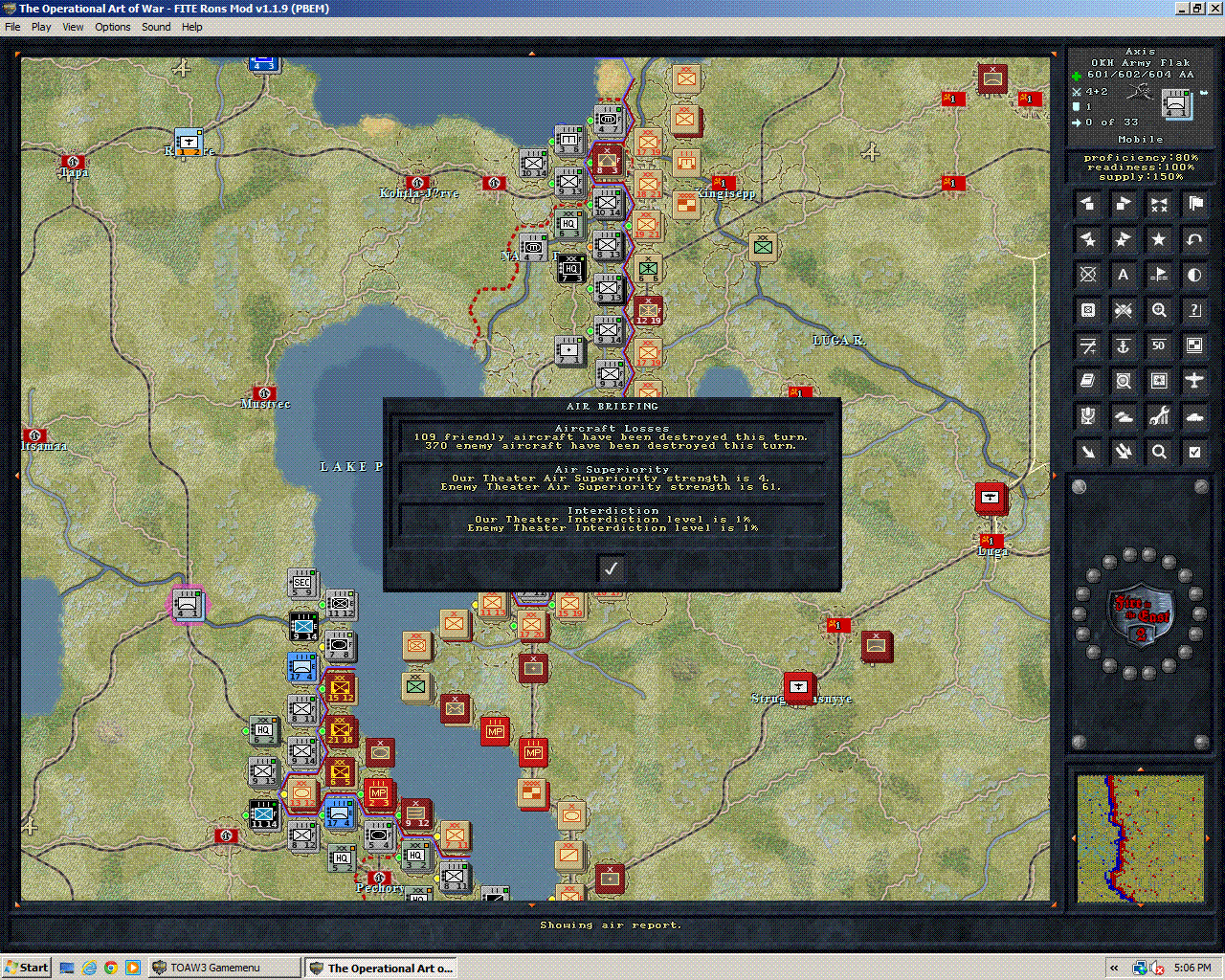The image size is (1225, 980).
Task: Click the 50 percent zoom icon
Action: [x=1158, y=345]
